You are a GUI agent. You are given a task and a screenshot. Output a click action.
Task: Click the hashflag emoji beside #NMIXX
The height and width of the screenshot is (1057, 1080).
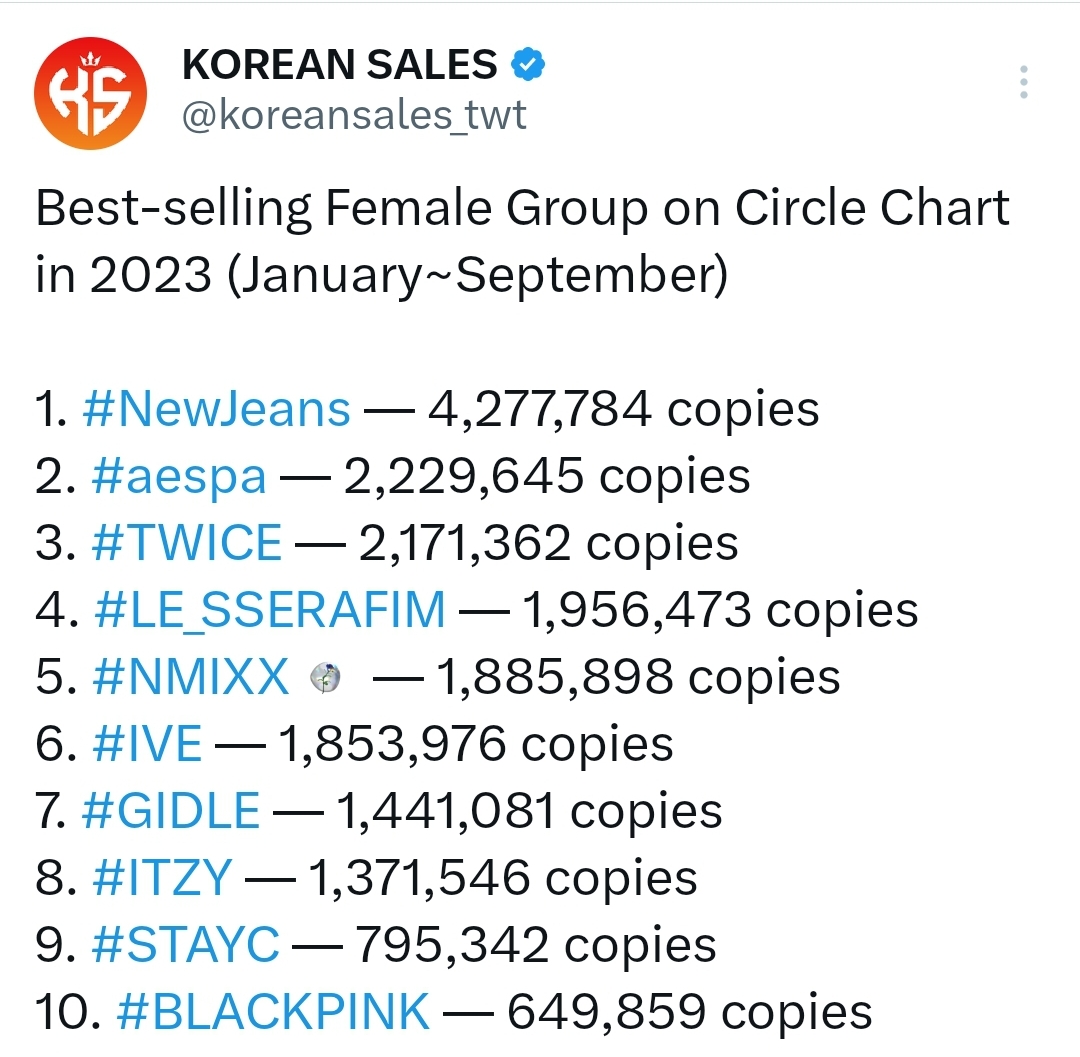point(325,680)
